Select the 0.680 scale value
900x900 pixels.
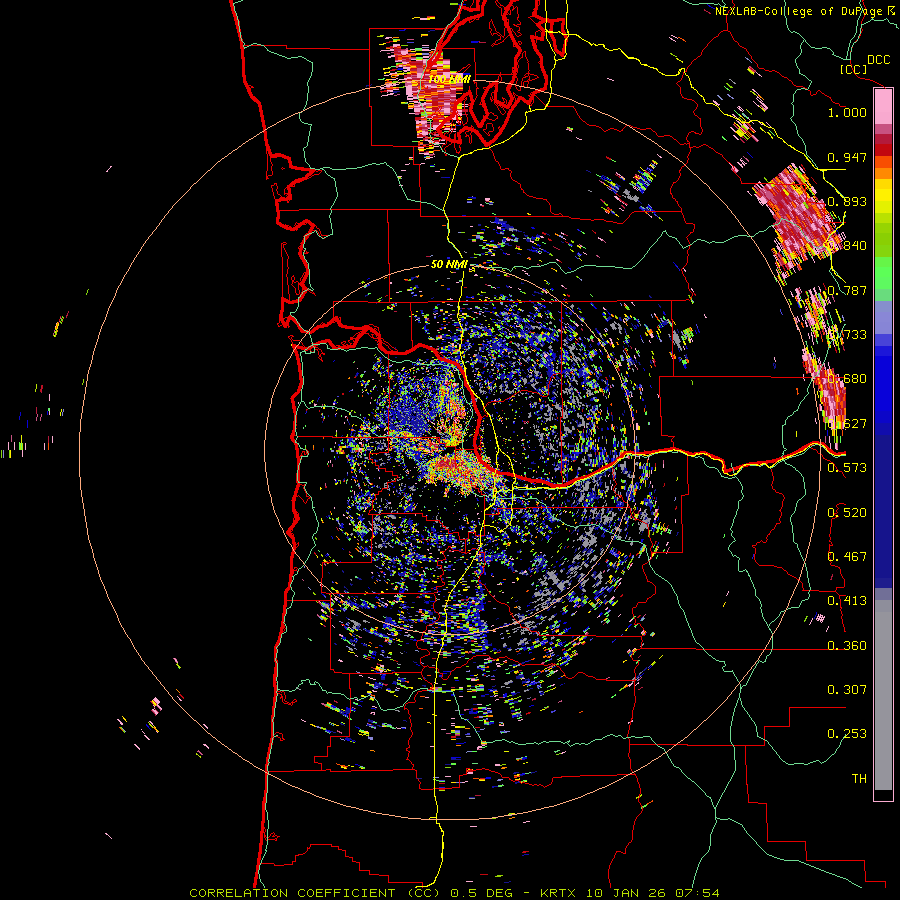[x=848, y=379]
